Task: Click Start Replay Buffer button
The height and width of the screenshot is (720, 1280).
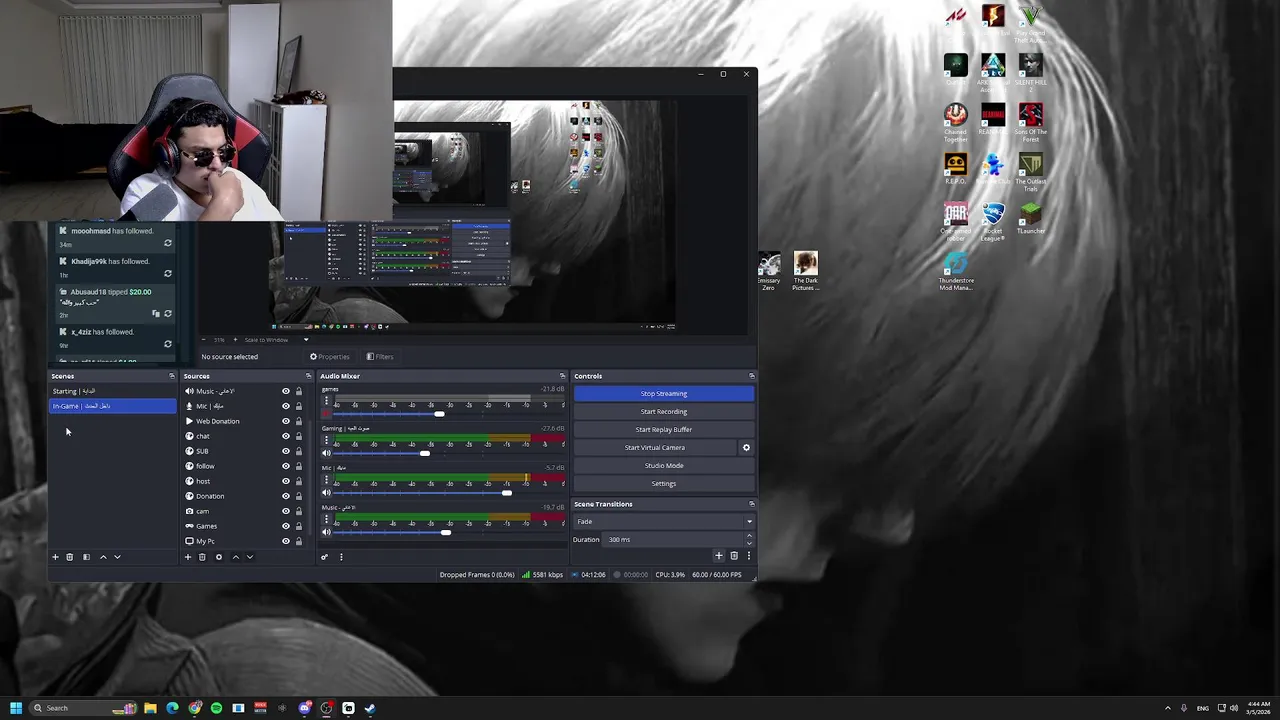Action: 664,429
